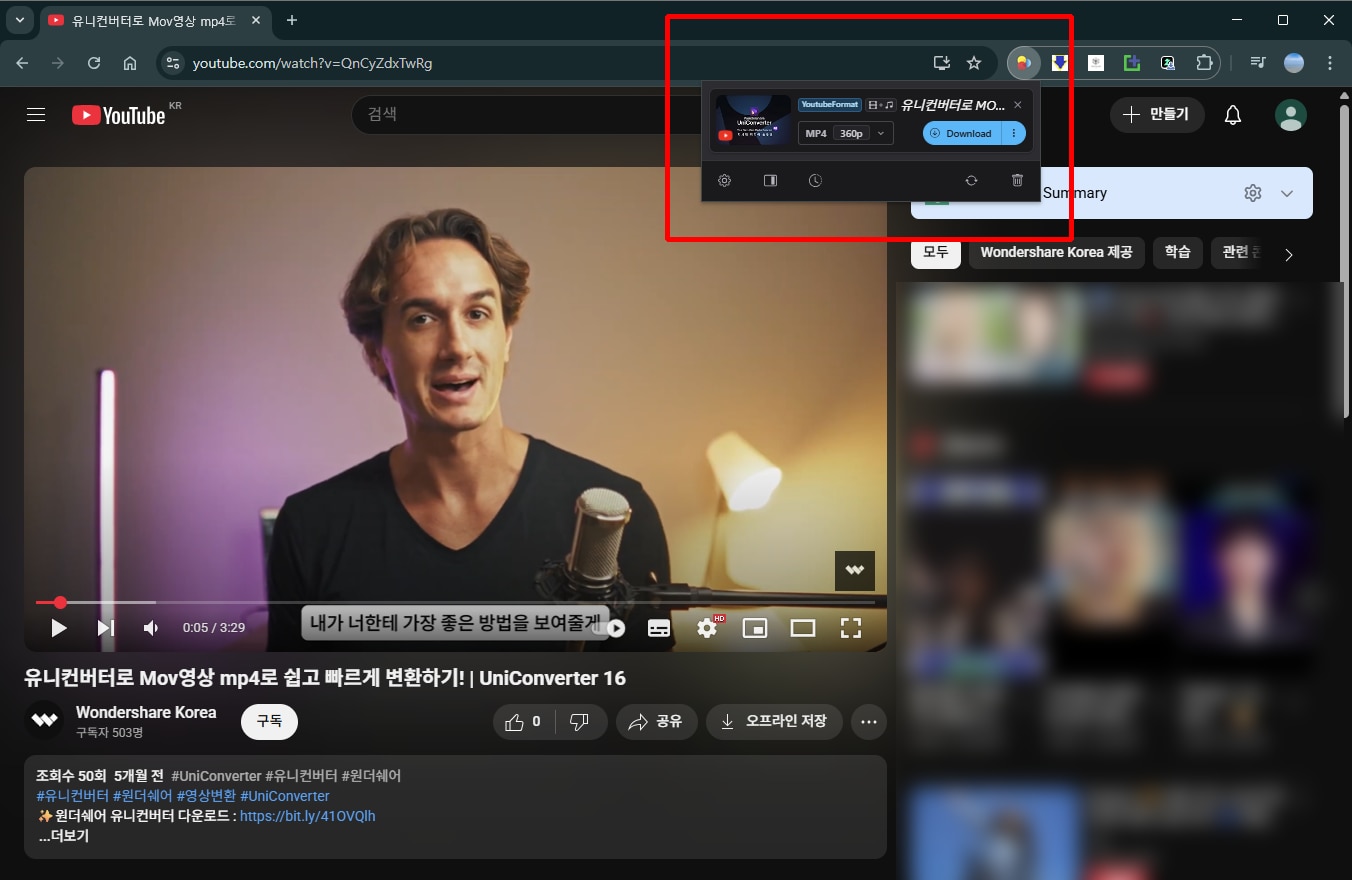The width and height of the screenshot is (1352, 880).
Task: Expand the MP4 360p quality dropdown
Action: pos(845,133)
